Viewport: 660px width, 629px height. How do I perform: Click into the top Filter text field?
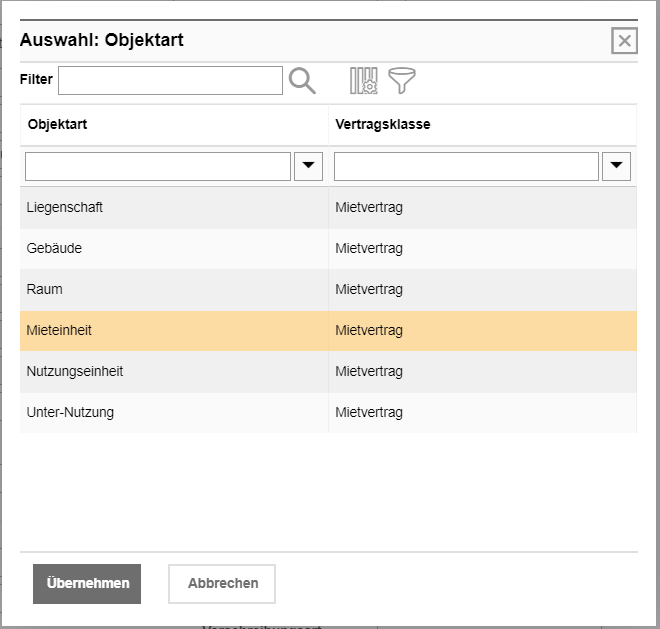[x=170, y=81]
